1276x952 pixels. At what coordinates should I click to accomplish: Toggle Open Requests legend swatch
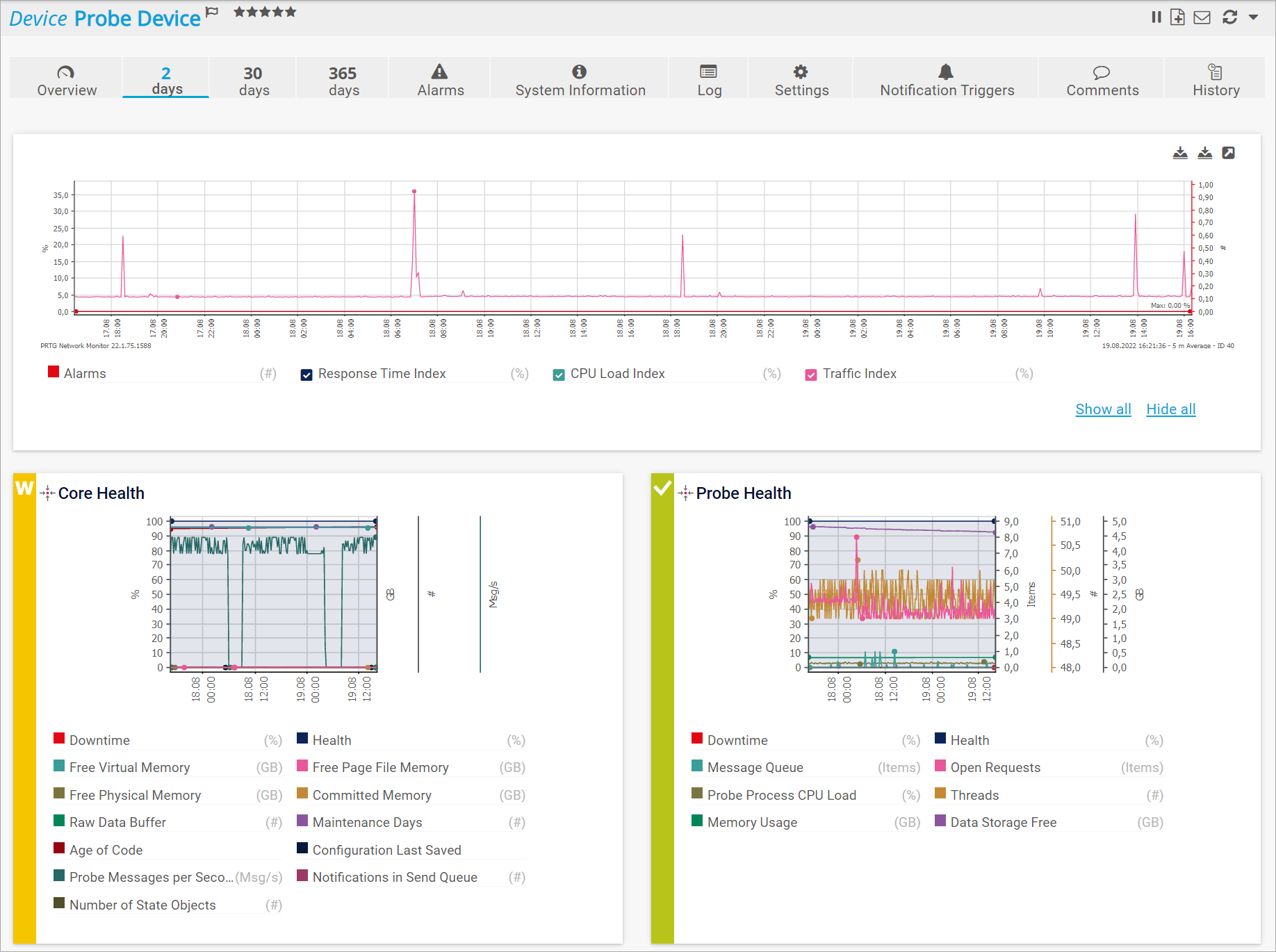[x=940, y=766]
